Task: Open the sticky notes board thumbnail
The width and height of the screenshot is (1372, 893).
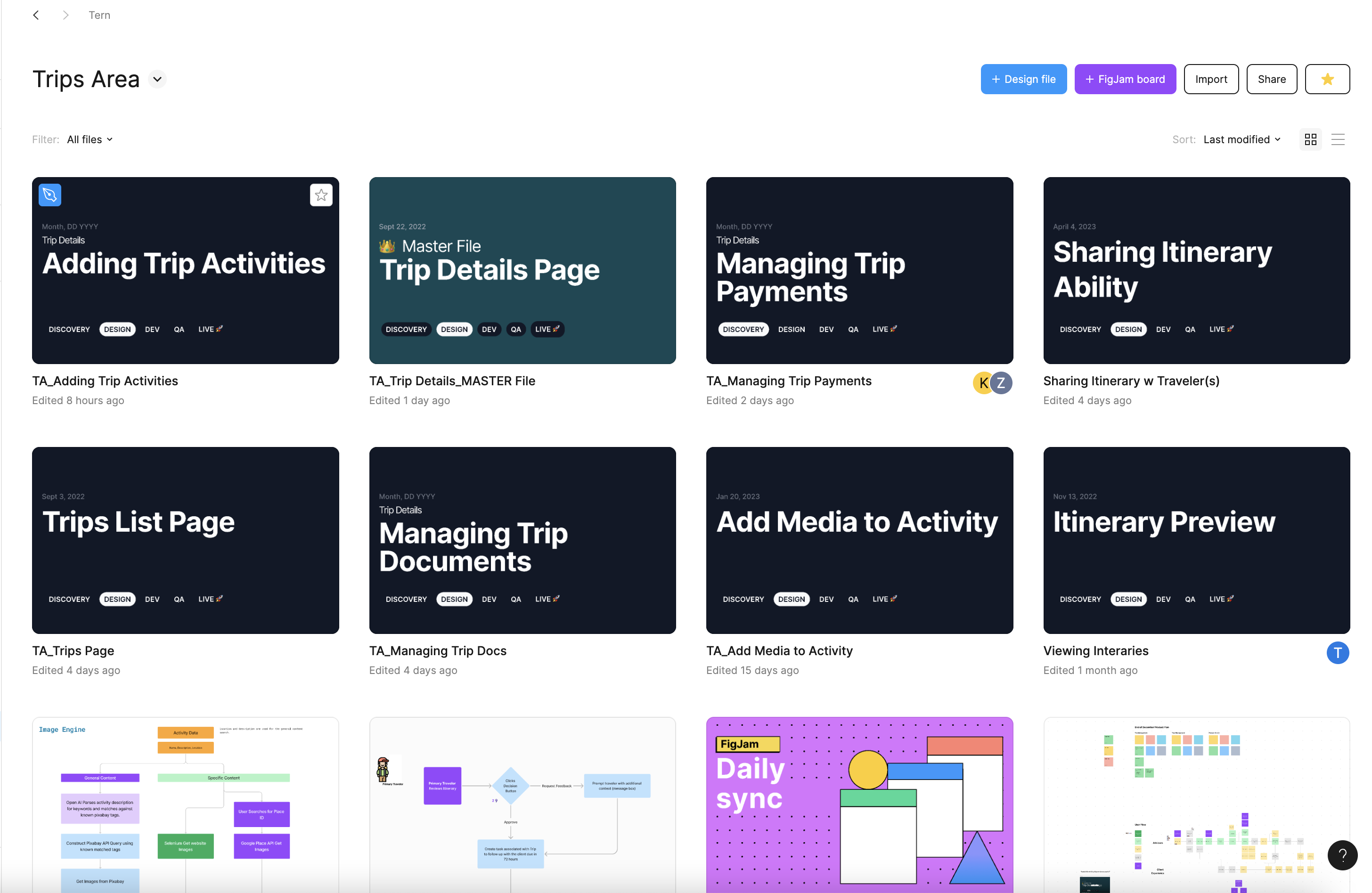Action: pos(1196,805)
